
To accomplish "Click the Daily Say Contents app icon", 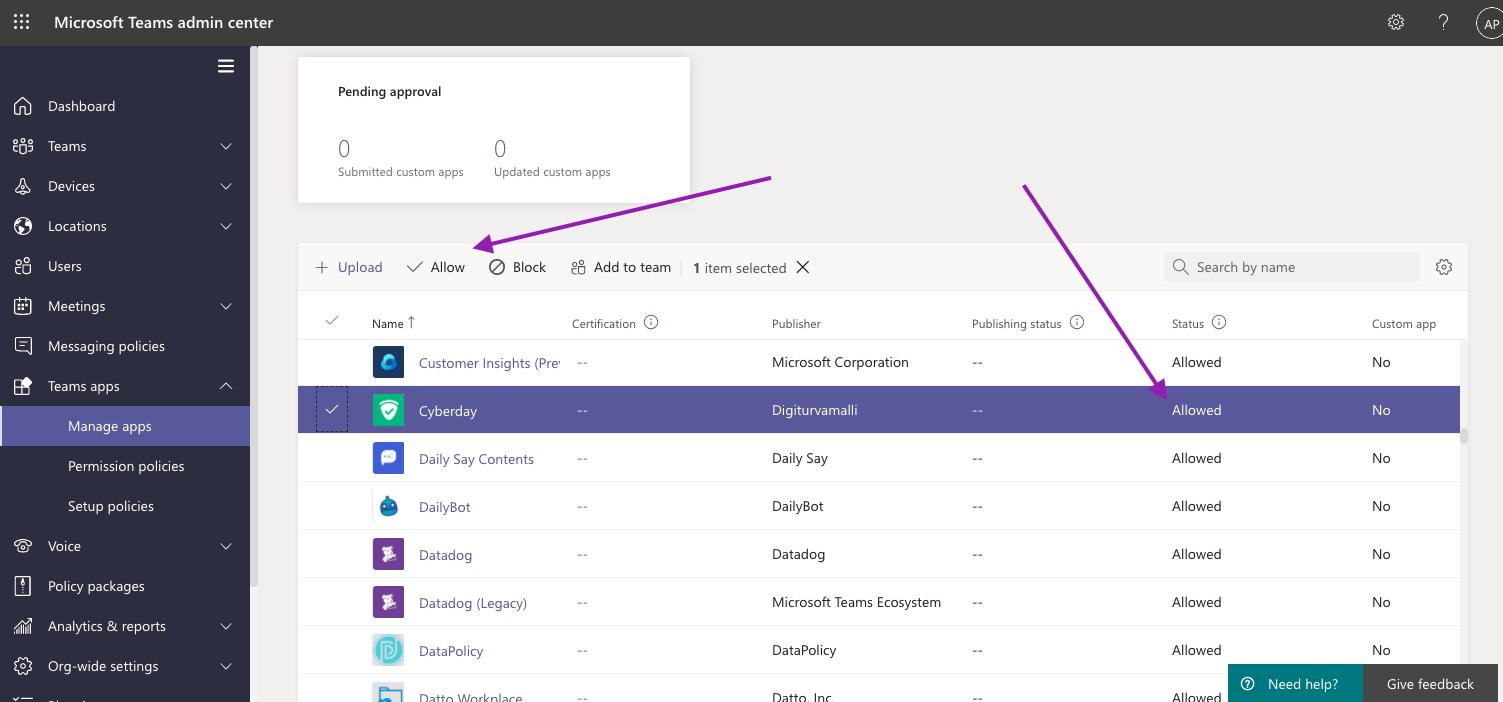I will pyautogui.click(x=388, y=458).
